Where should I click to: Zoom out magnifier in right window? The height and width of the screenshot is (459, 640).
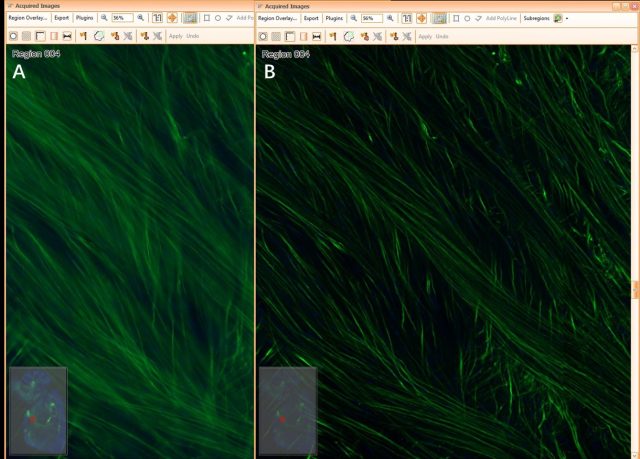354,18
